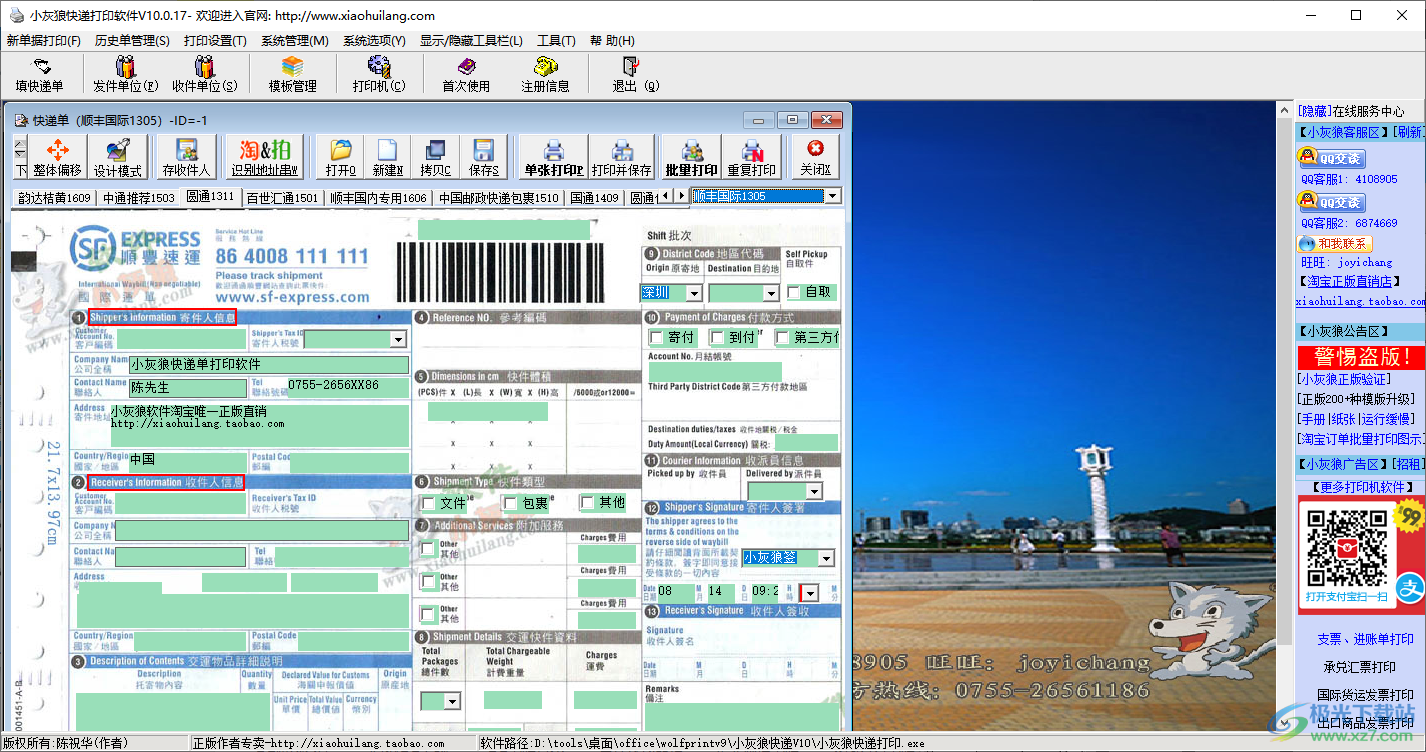Open 工具(T) menu
Screen dimensions: 1426x752
pos(556,41)
